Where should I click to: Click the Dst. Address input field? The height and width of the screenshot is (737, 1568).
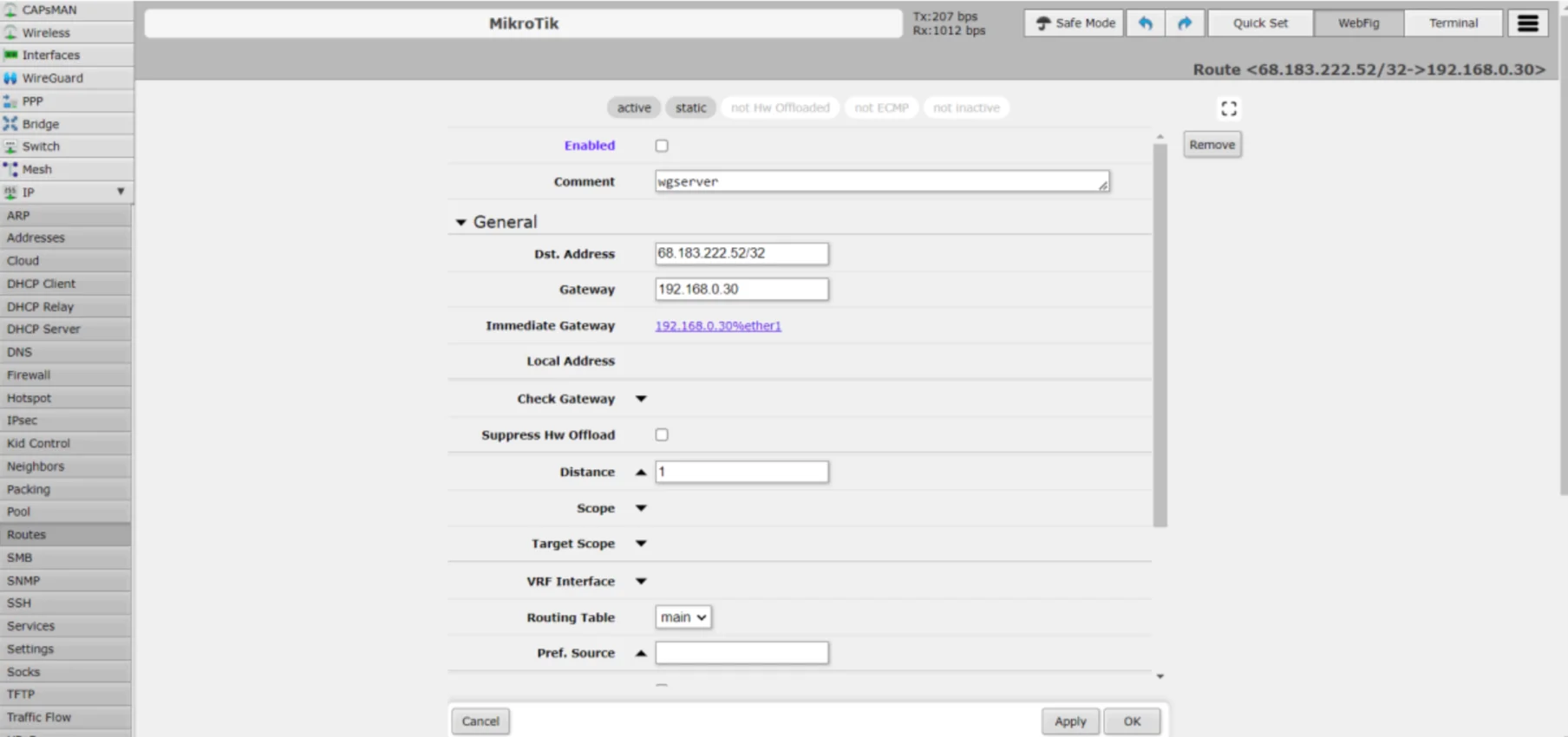[x=741, y=253]
